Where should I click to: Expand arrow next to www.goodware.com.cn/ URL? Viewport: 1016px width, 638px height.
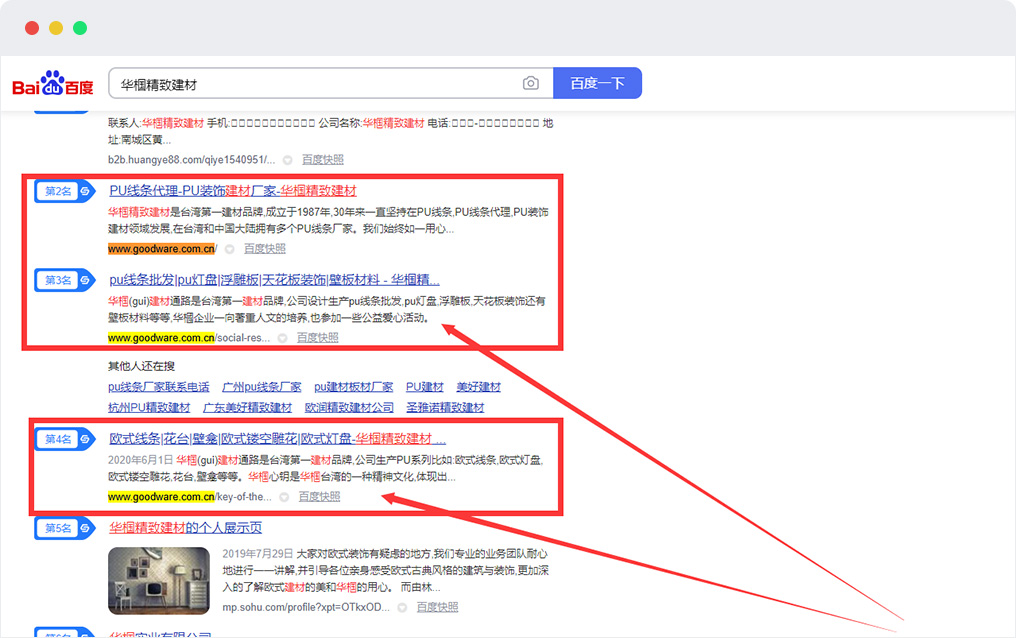pos(229,249)
